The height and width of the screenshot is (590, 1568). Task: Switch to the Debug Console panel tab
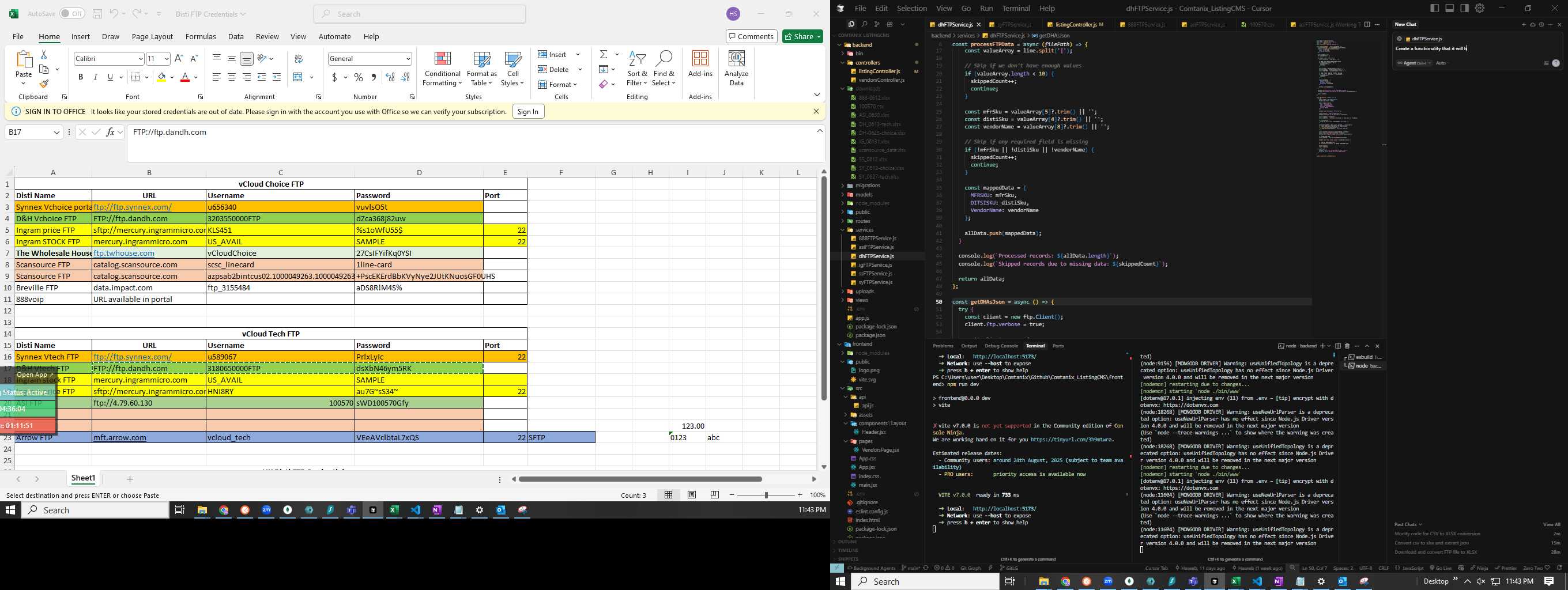click(1001, 346)
